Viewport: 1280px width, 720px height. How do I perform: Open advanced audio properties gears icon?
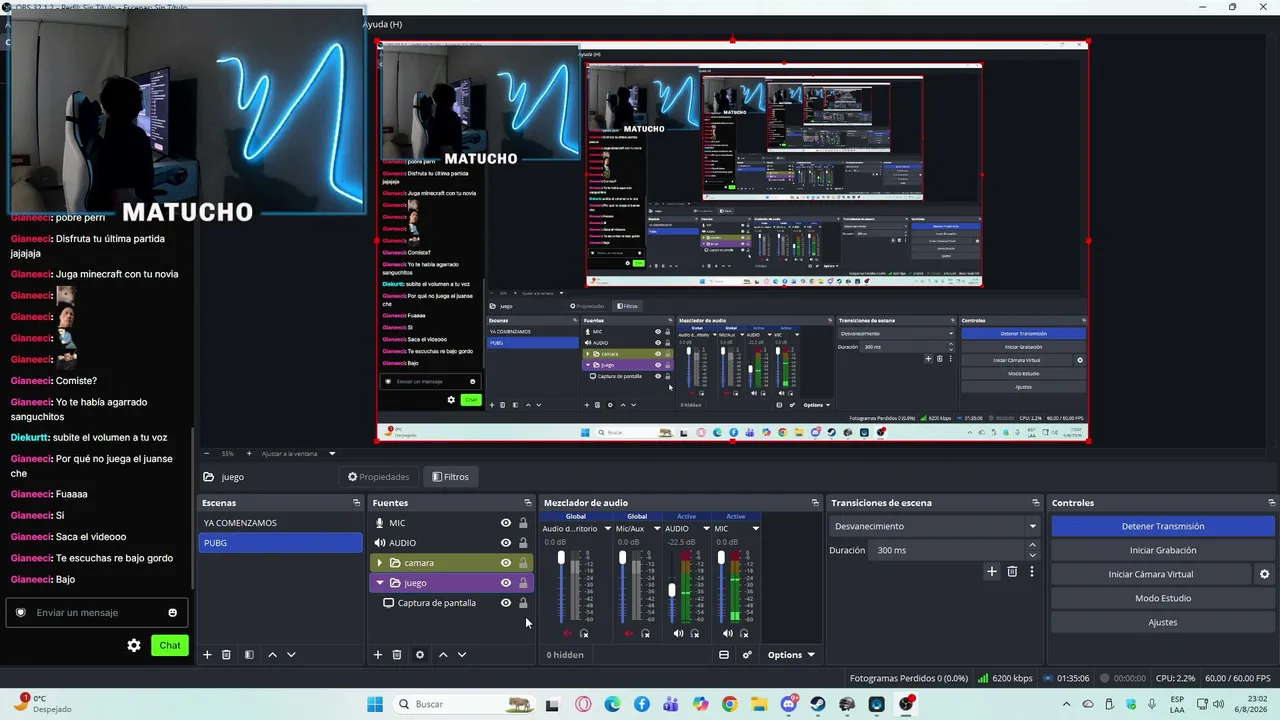tap(747, 655)
